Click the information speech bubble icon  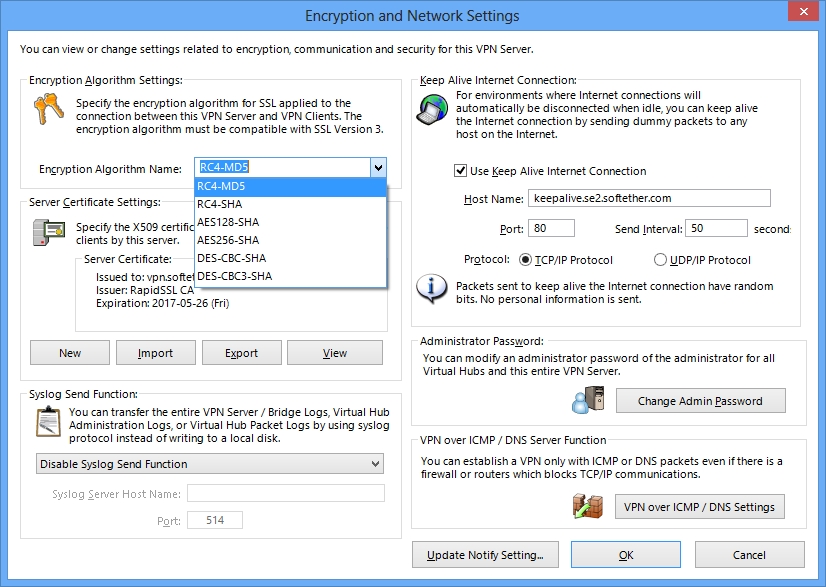coord(431,289)
